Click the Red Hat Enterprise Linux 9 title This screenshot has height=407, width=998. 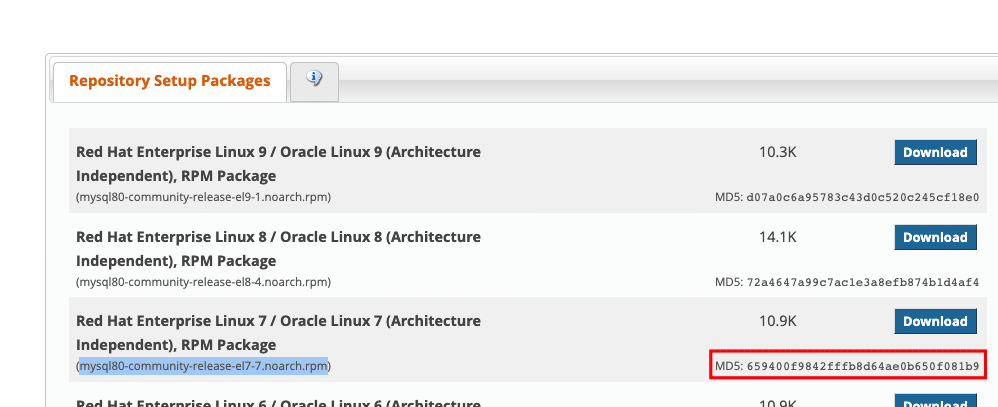tap(278, 164)
